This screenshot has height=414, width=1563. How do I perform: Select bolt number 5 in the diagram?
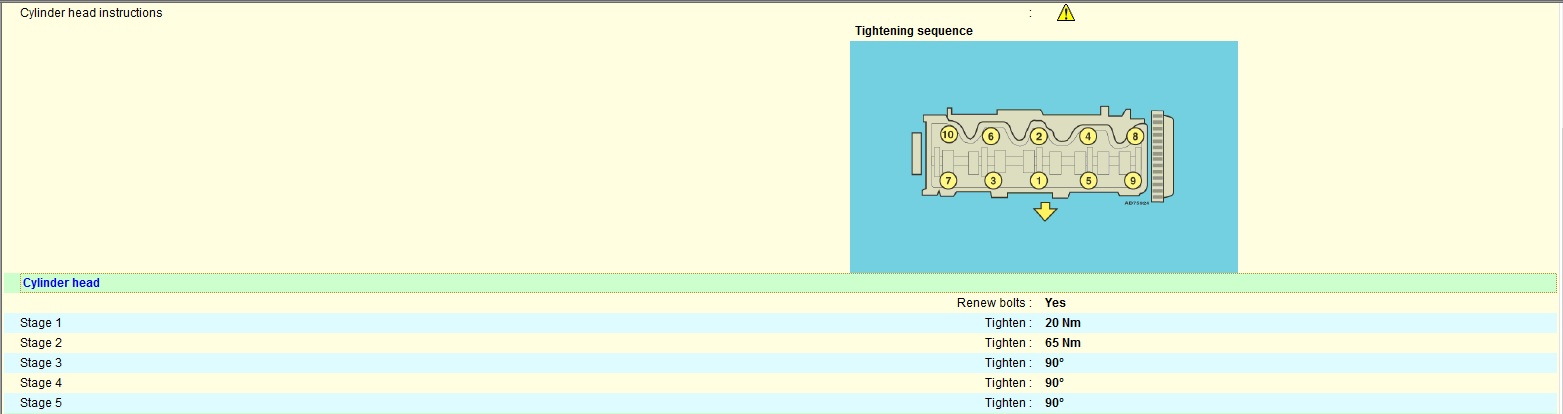(1089, 181)
